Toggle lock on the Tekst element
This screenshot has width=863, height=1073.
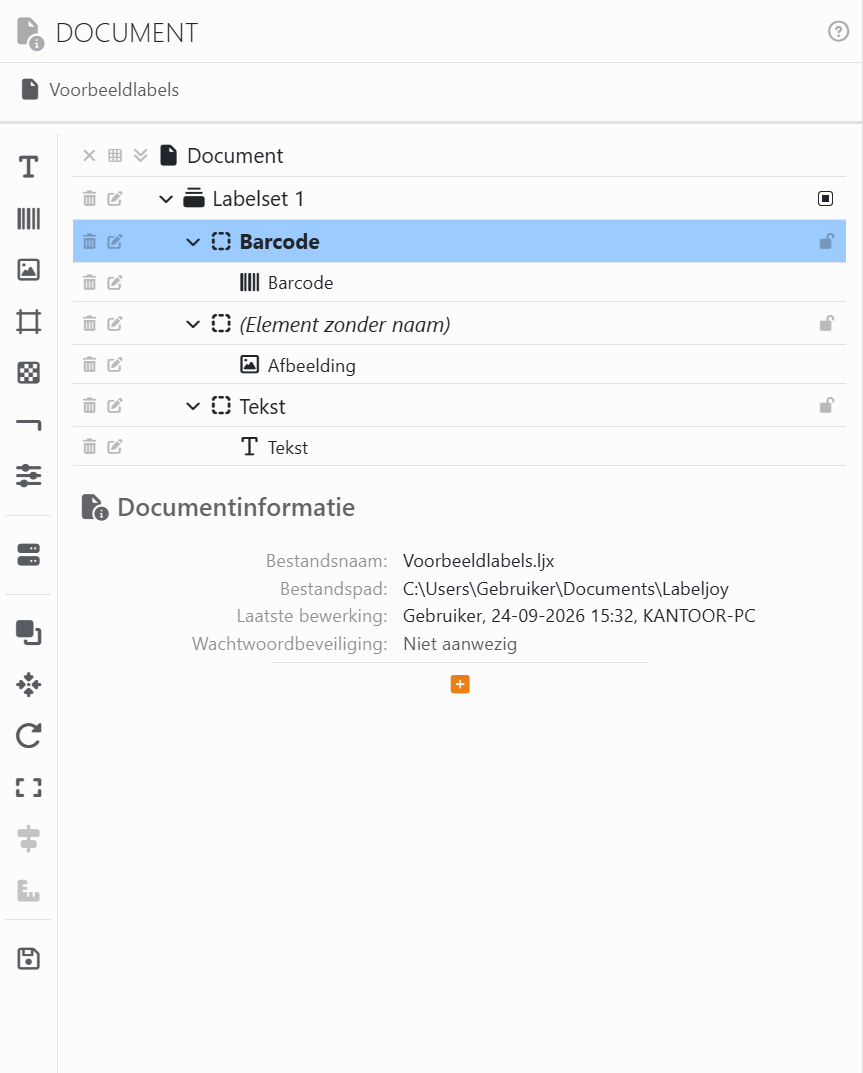click(827, 405)
